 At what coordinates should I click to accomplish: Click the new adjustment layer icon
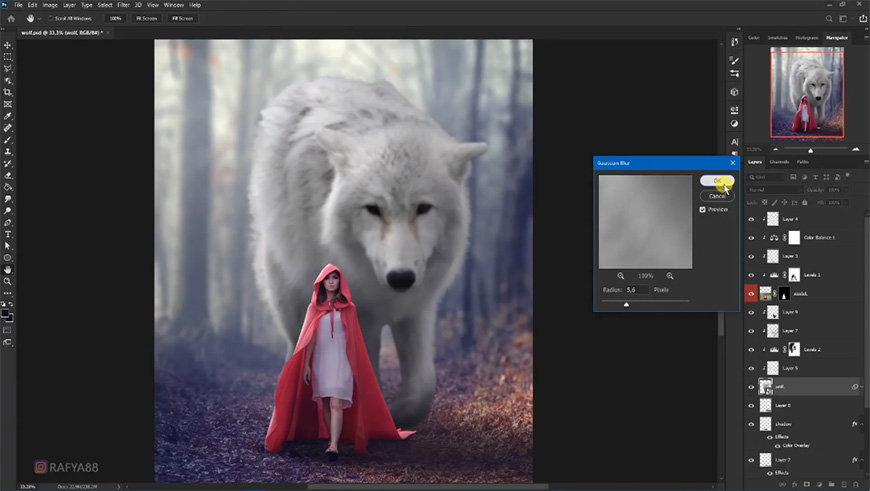[x=819, y=484]
